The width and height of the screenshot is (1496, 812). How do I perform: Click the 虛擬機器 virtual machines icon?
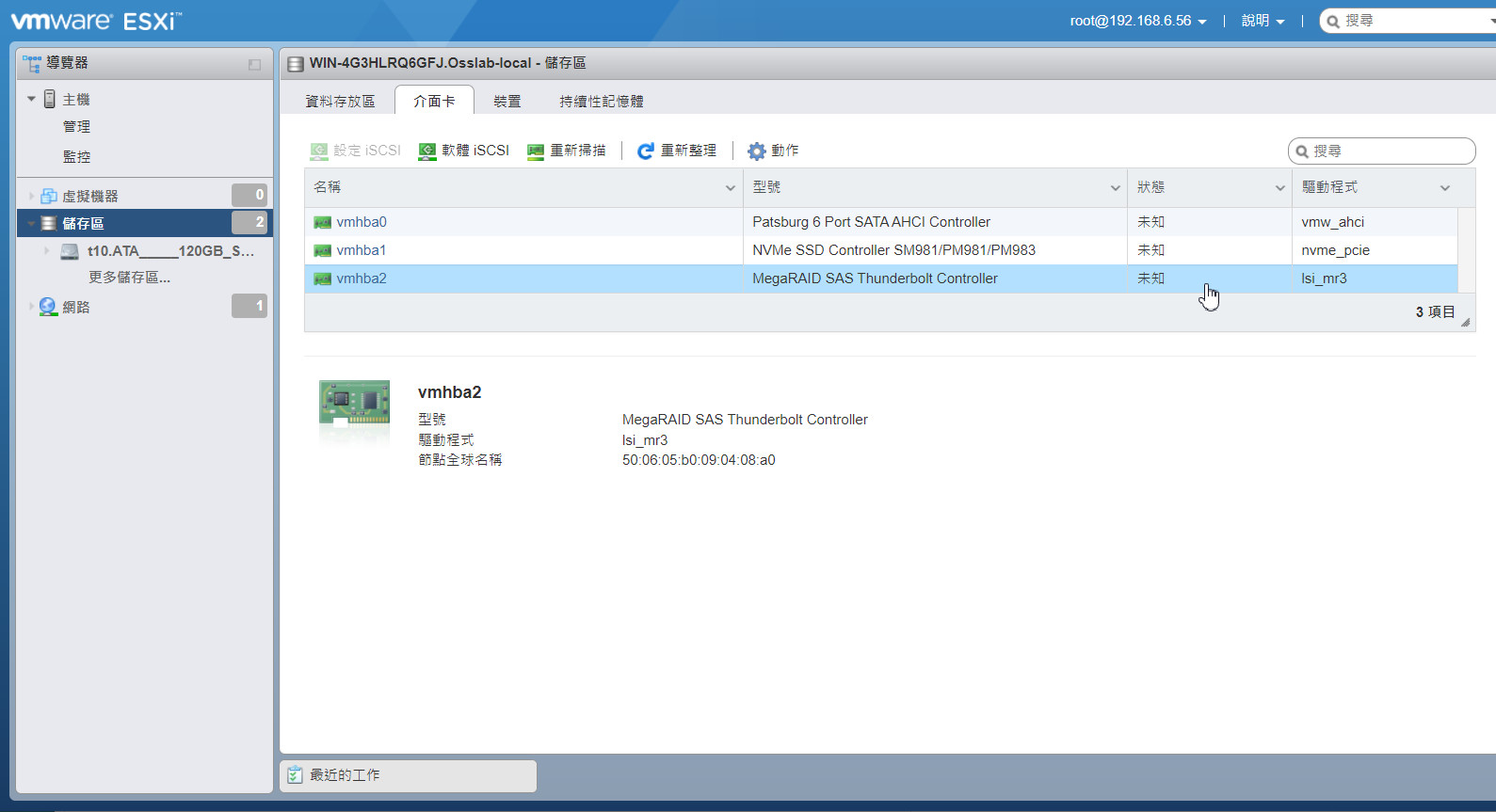49,196
